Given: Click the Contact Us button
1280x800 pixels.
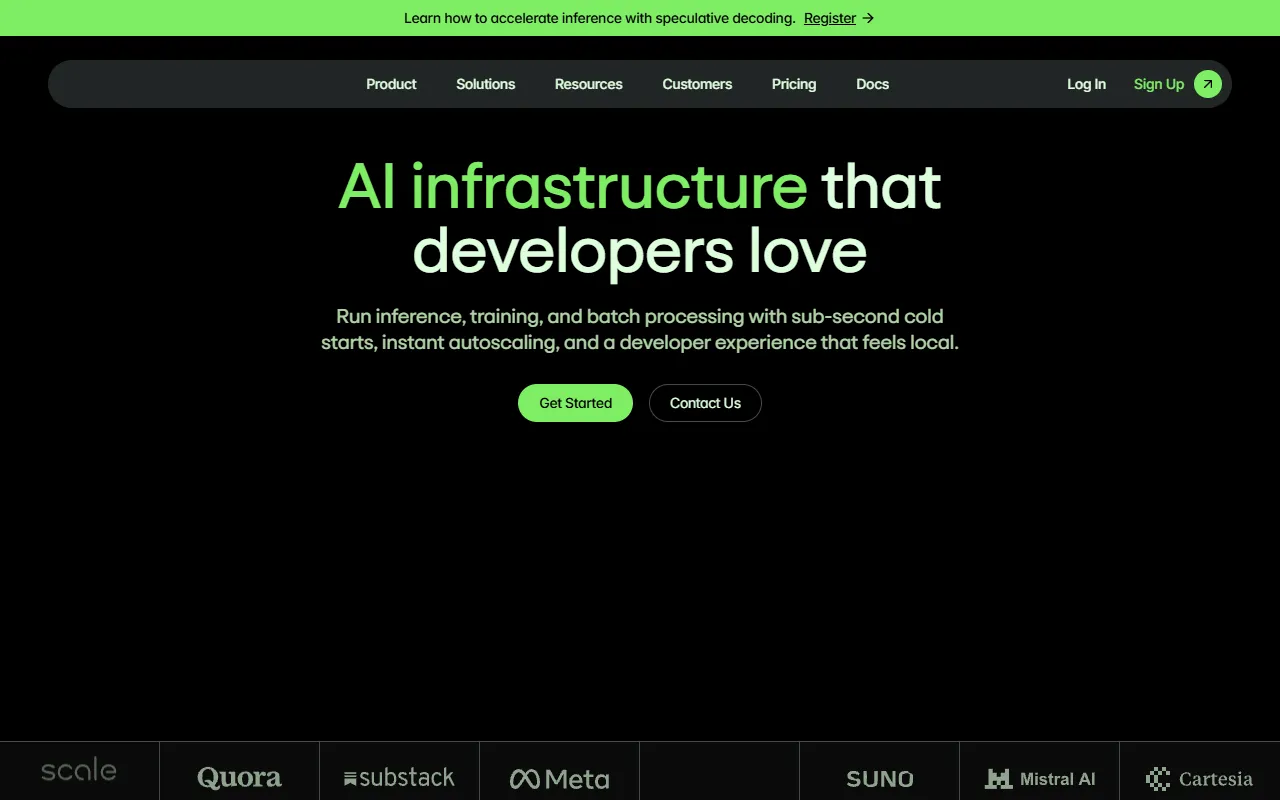Looking at the screenshot, I should [705, 403].
